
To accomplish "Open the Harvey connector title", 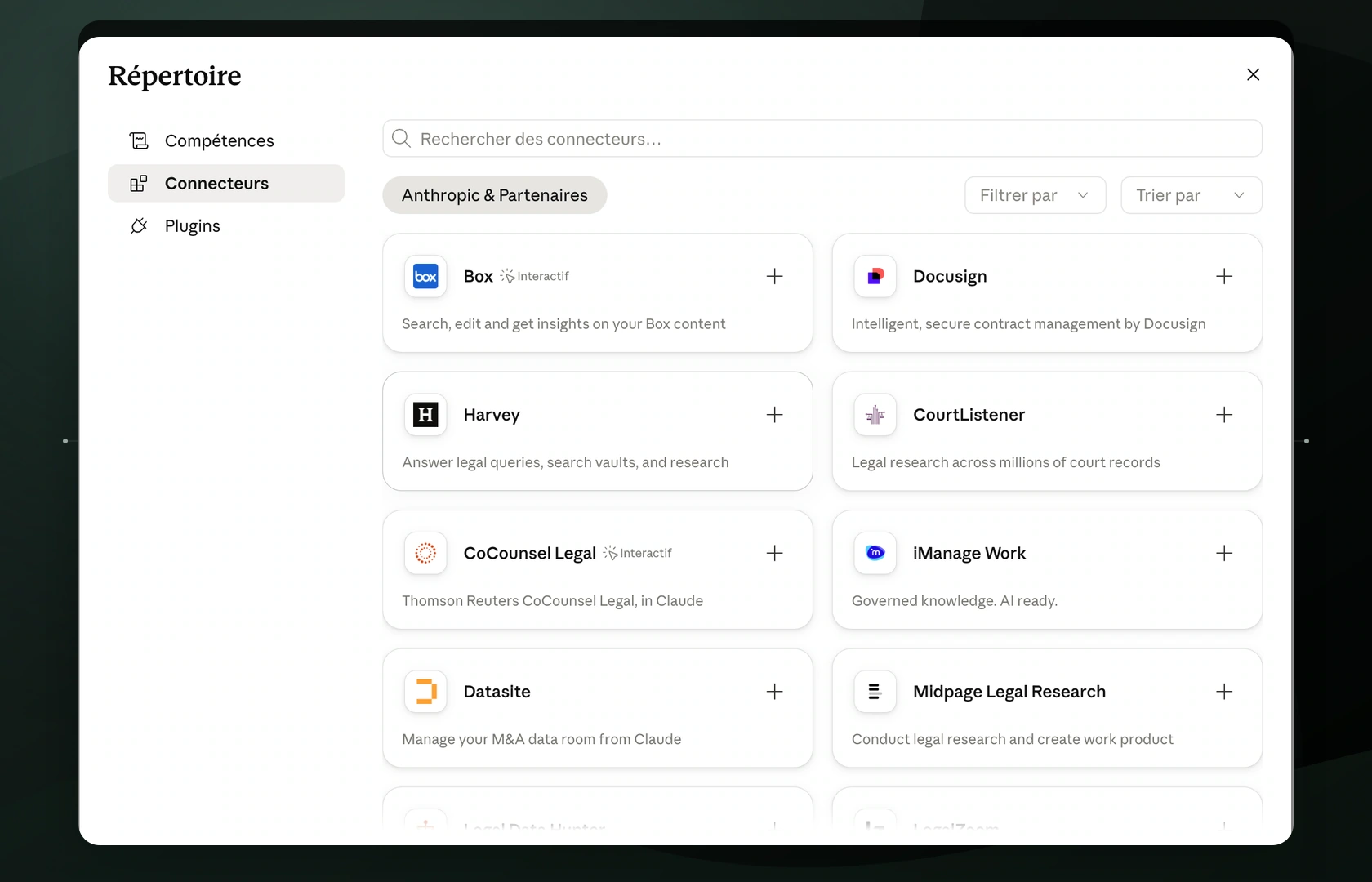I will pos(492,415).
